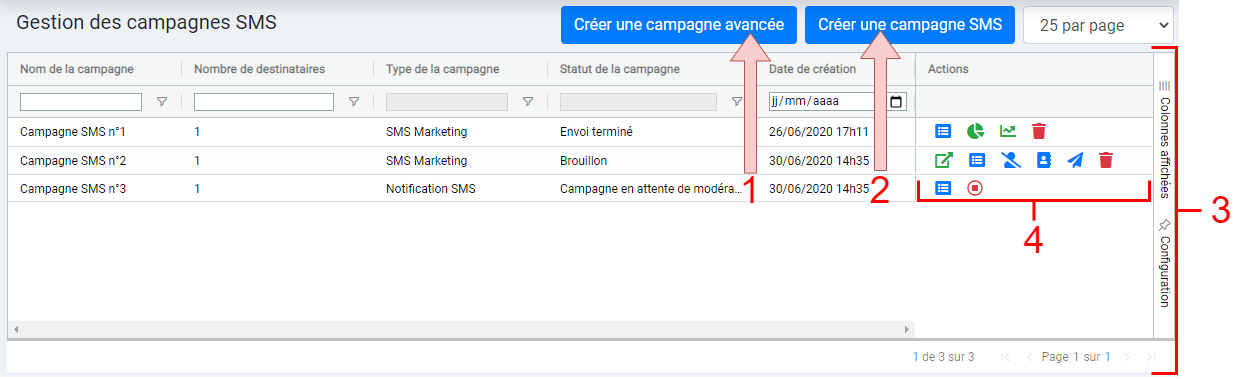Click the 'Nom de la campagne' filter input

[81, 102]
